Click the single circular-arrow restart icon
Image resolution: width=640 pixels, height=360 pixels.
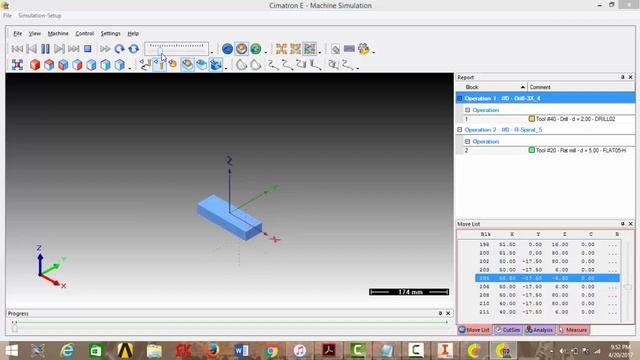tap(119, 49)
